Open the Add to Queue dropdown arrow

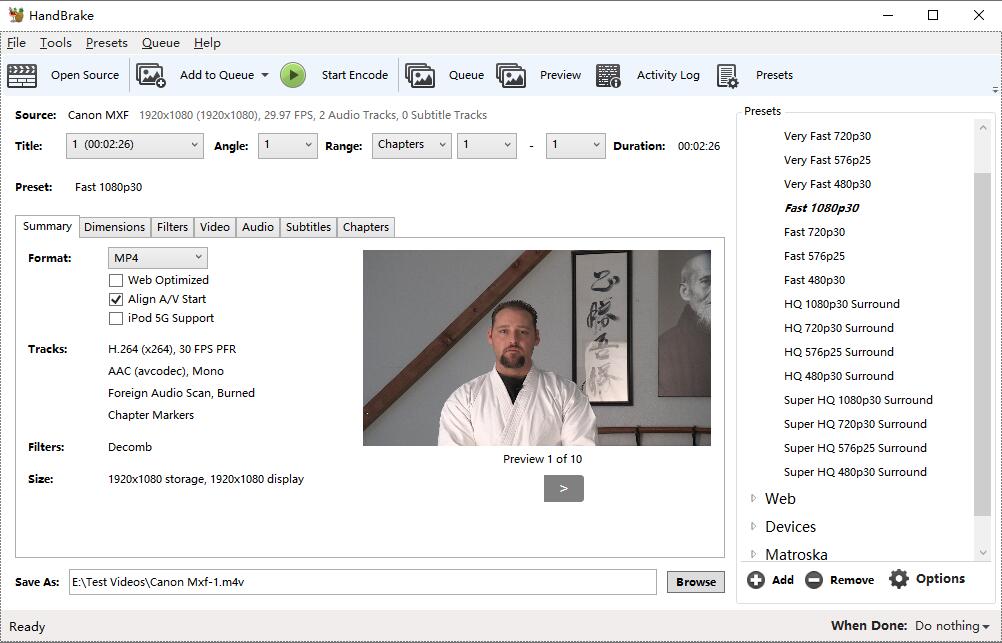[x=265, y=75]
